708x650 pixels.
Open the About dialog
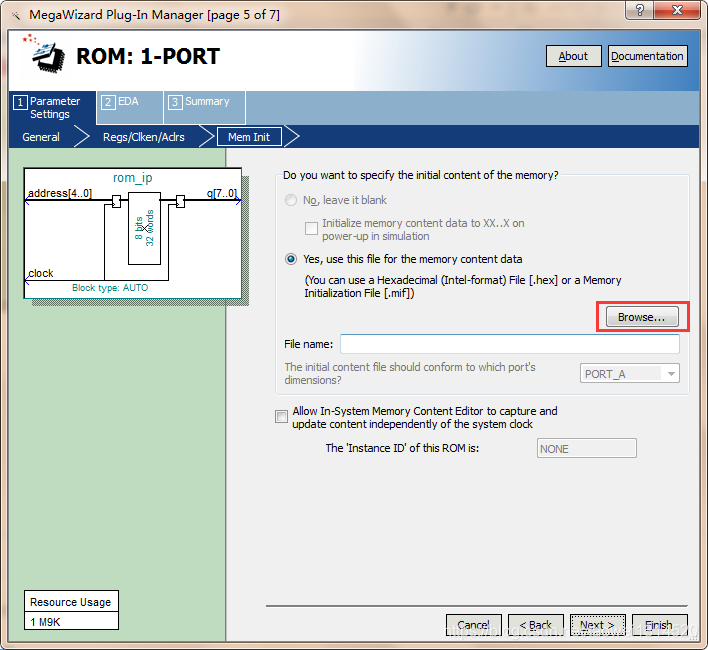(x=573, y=56)
